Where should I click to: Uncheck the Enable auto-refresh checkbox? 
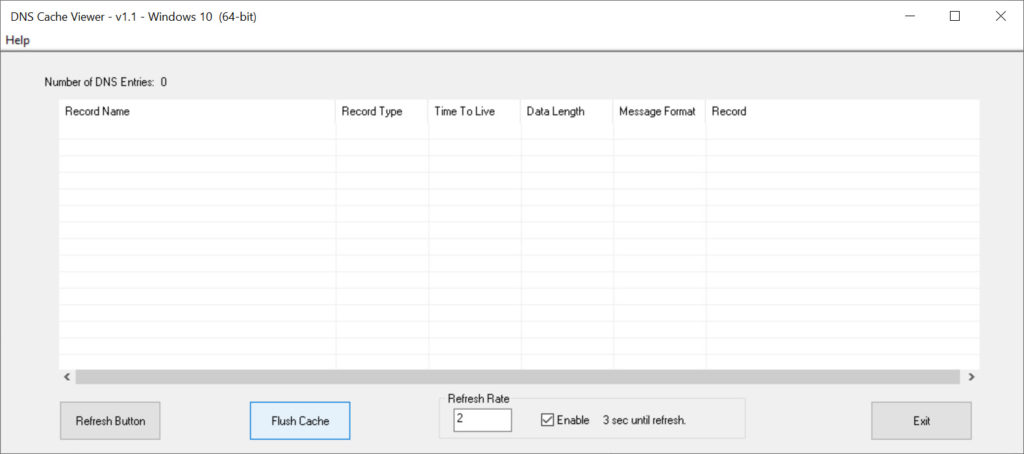click(x=547, y=420)
